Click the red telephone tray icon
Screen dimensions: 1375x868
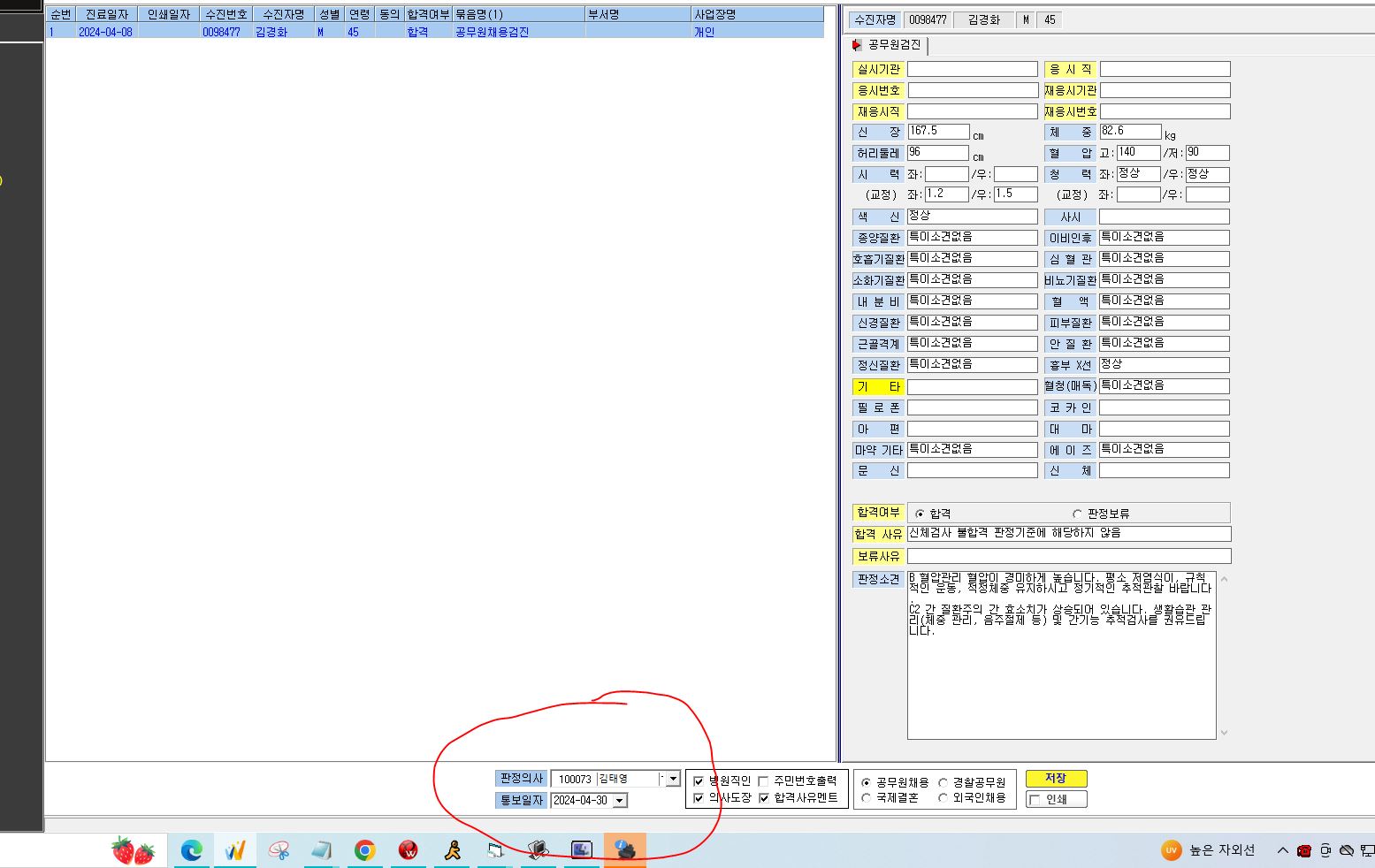tap(1303, 850)
